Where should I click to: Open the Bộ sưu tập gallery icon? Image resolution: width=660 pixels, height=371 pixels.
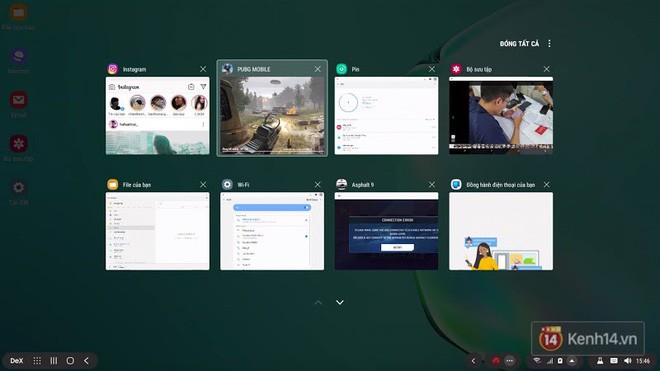(x=456, y=69)
